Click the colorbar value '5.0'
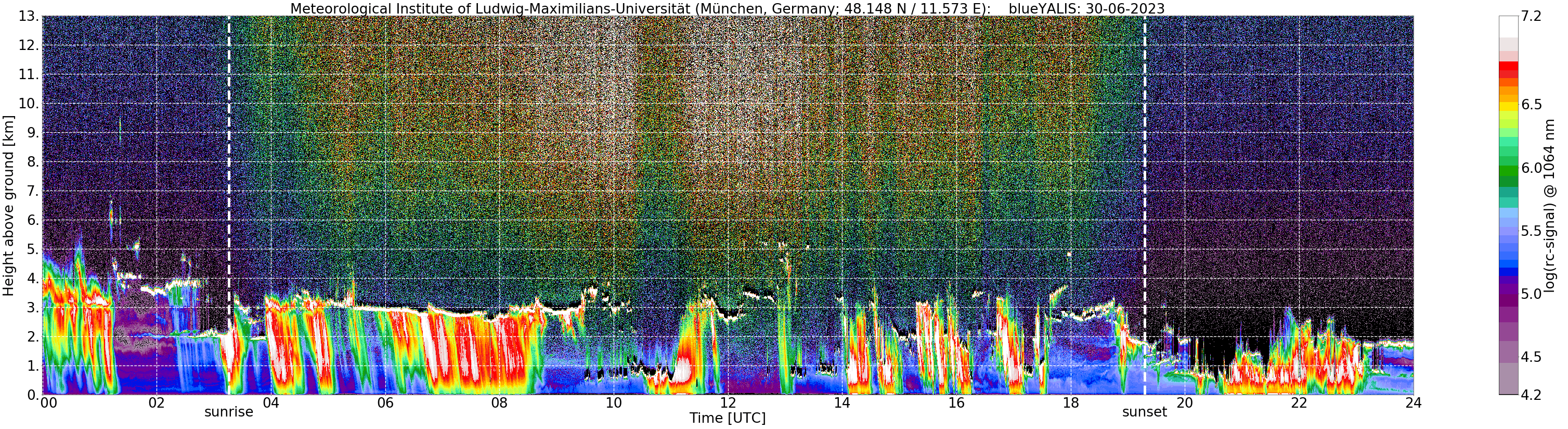The image size is (1568, 429). 1531,294
